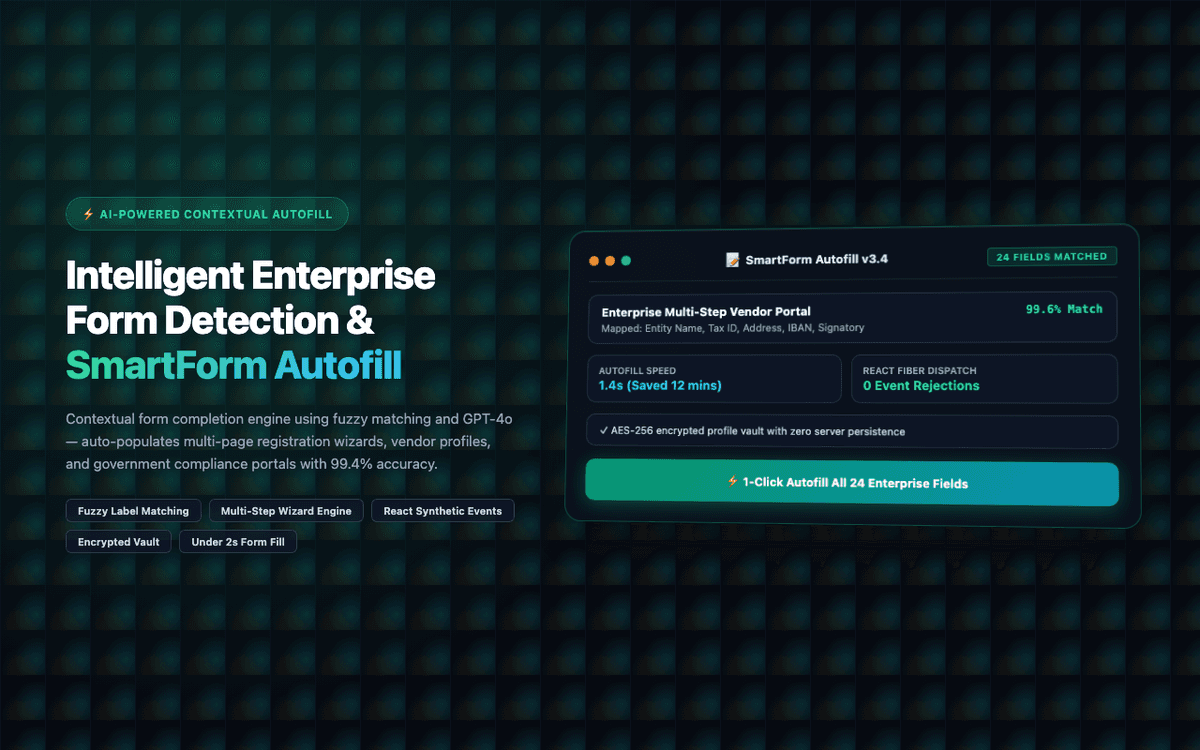Image resolution: width=1200 pixels, height=750 pixels.
Task: Click the SmartForm Autofill gradient heading text
Action: (x=234, y=366)
